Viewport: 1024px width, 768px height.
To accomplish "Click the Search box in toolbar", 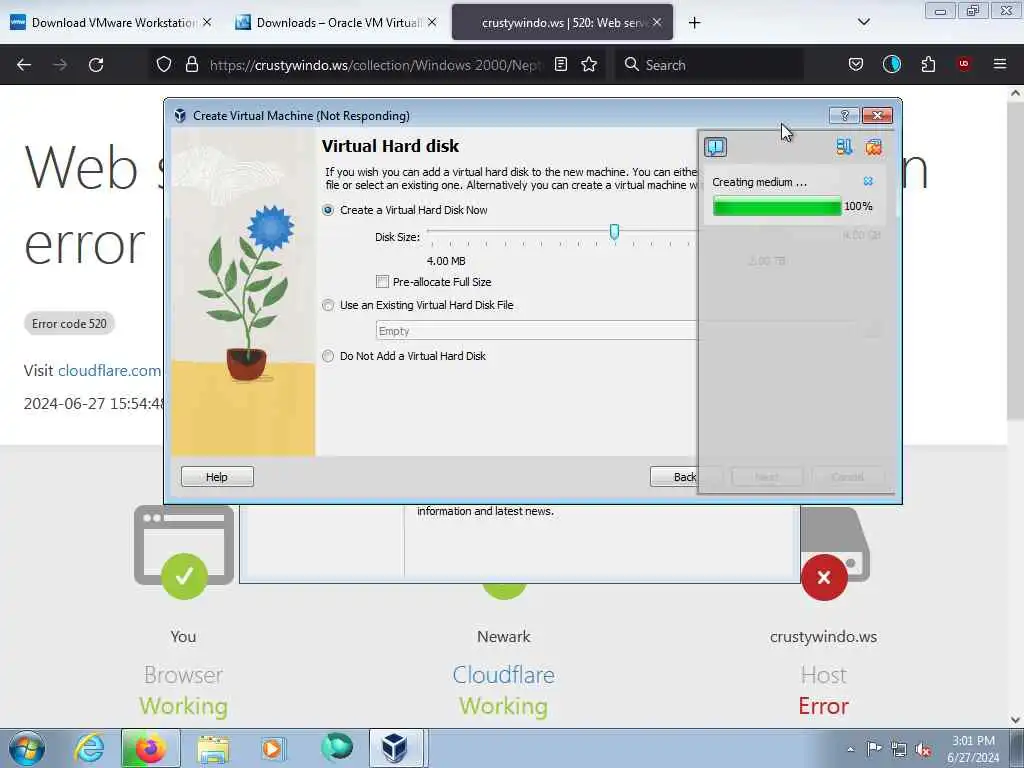I will click(709, 65).
